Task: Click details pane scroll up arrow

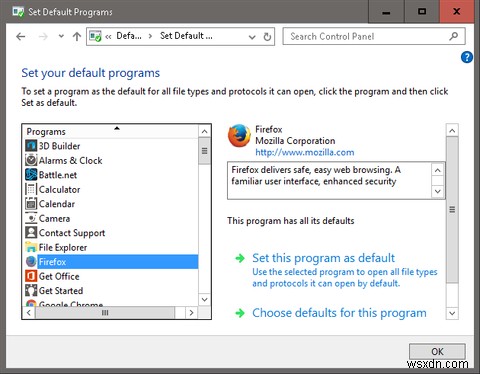Action: [x=452, y=130]
